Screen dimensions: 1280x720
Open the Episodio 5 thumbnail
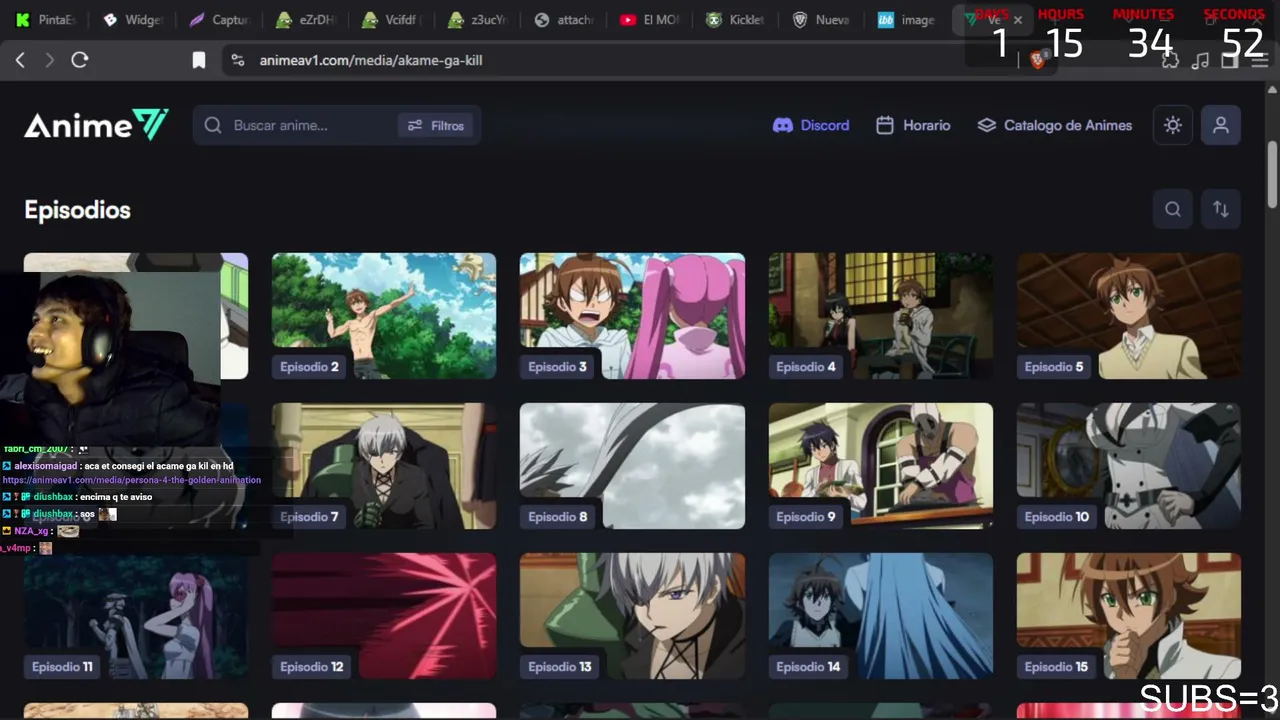coord(1129,316)
